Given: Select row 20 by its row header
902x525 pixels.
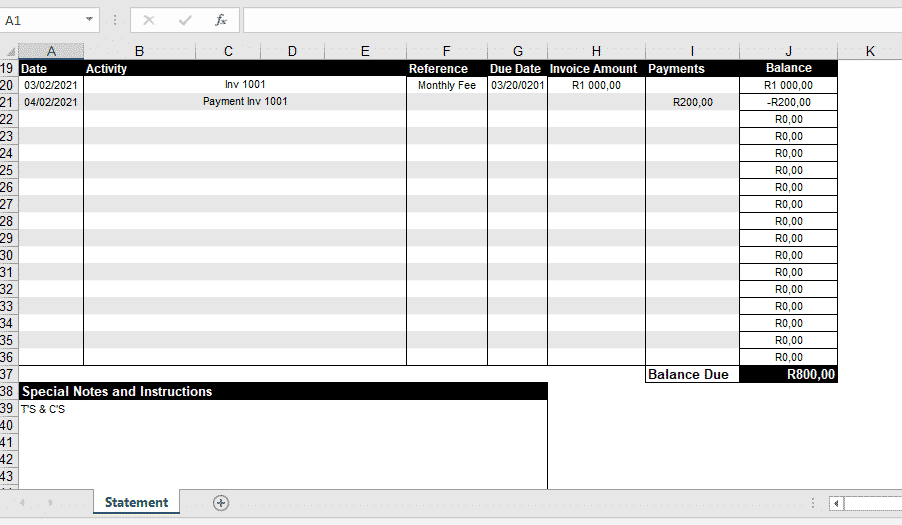Looking at the screenshot, I should coord(8,85).
